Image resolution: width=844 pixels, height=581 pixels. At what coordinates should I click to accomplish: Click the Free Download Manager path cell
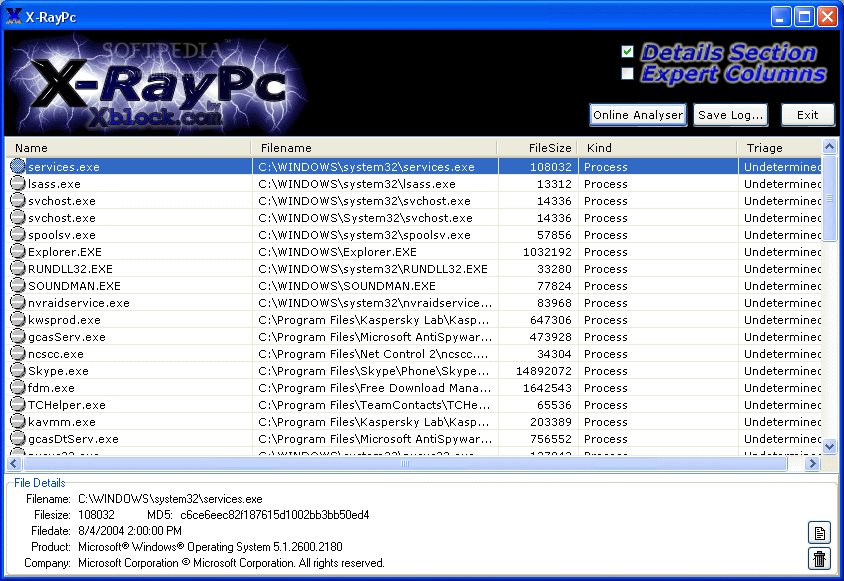[375, 388]
